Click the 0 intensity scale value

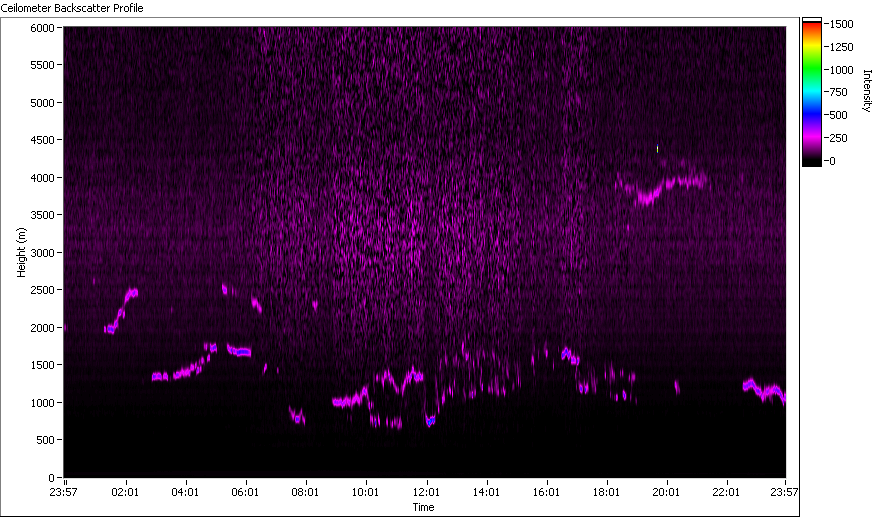pos(832,161)
